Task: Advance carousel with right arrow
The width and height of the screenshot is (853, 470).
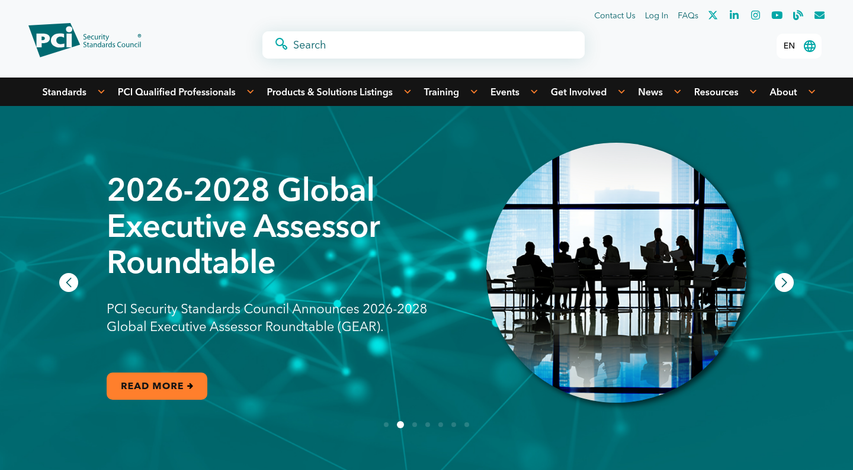Action: pyautogui.click(x=784, y=282)
